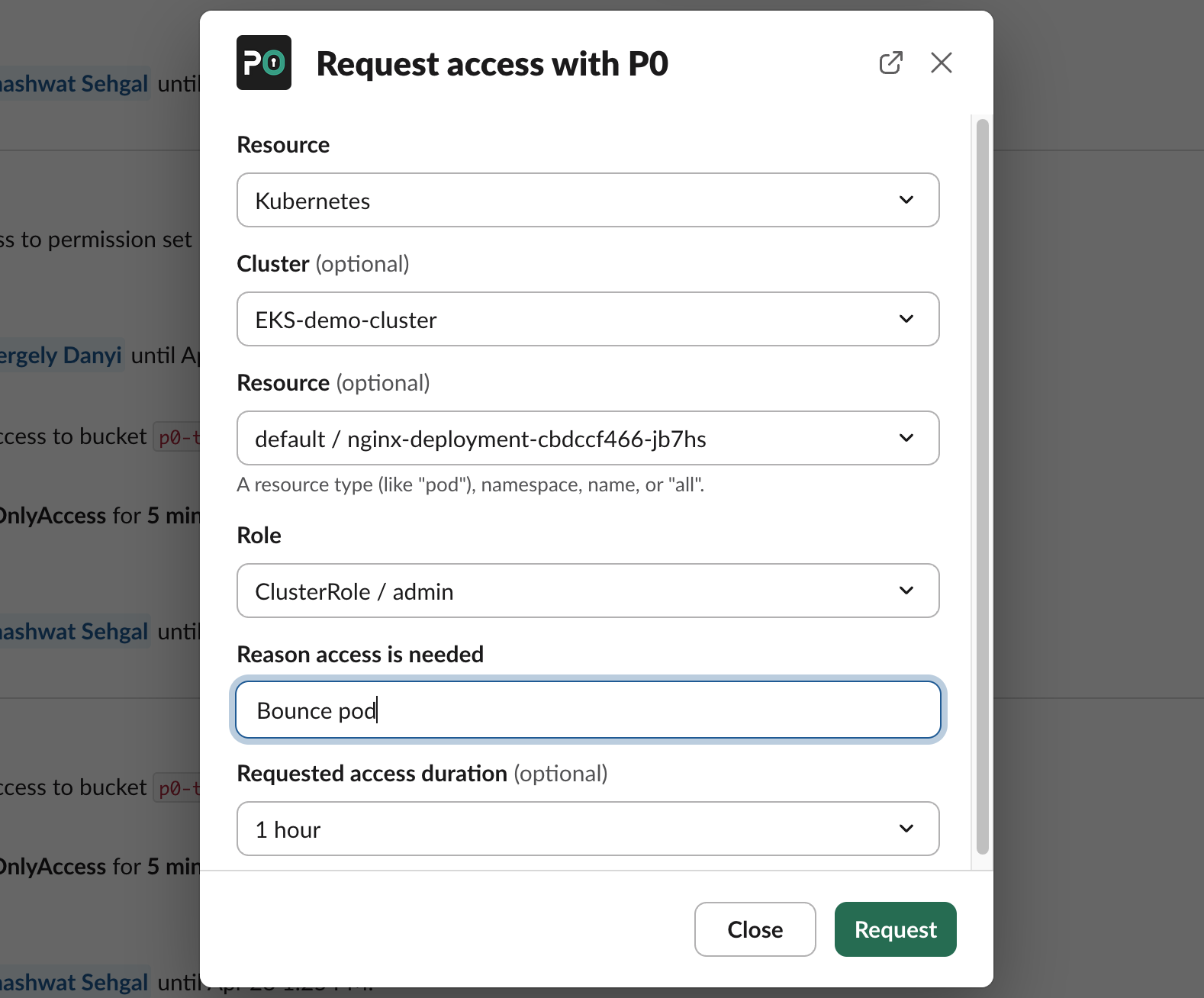The image size is (1204, 998).
Task: Click the upper p0-t bucket code tag
Action: 178,437
